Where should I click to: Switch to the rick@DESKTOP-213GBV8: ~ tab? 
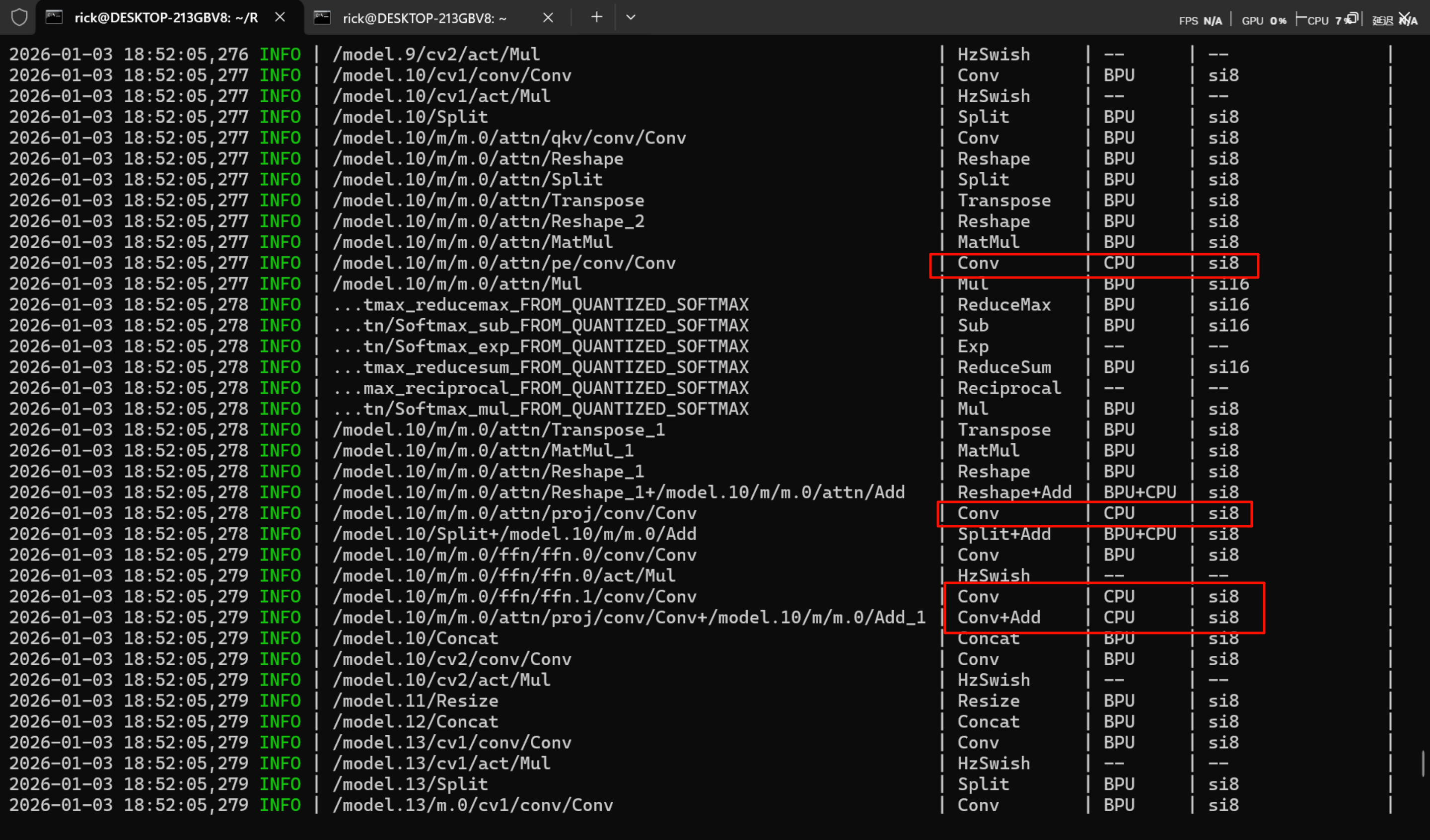pyautogui.click(x=425, y=19)
